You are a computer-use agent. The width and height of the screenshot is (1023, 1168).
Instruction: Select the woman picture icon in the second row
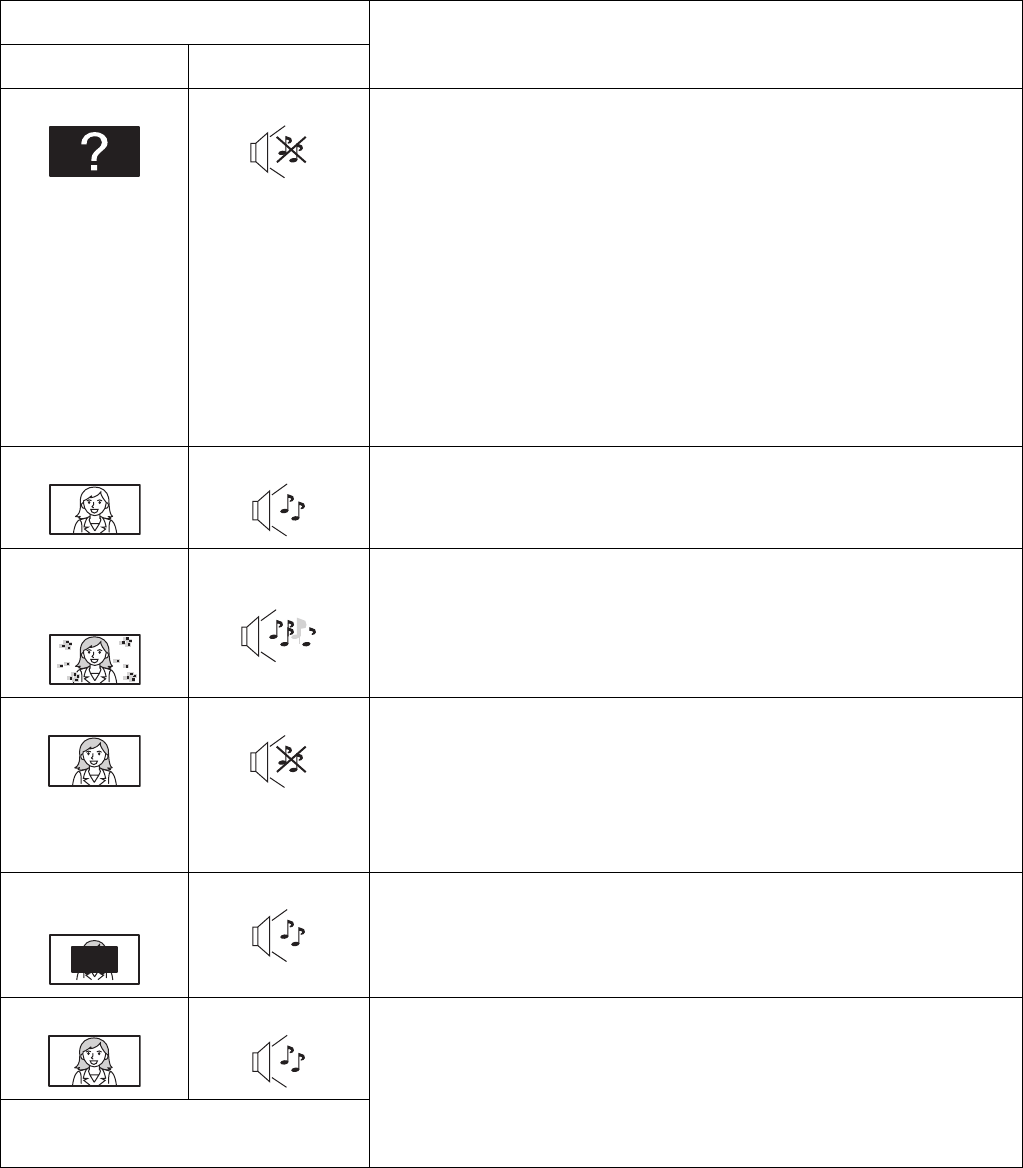click(x=94, y=509)
